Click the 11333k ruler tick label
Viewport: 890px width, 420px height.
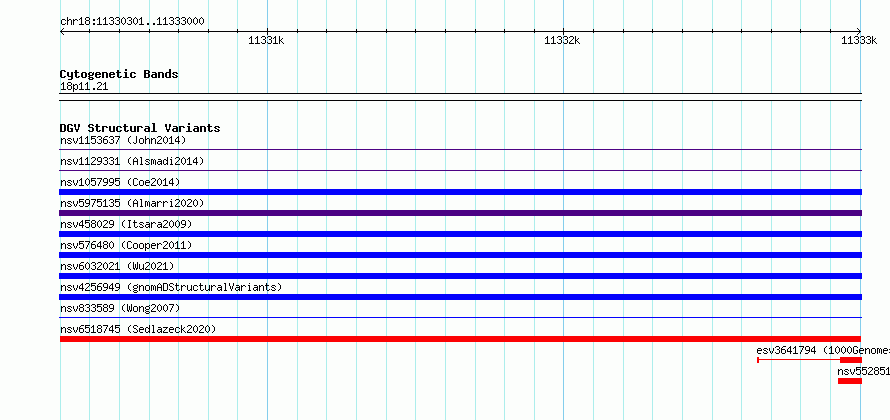(x=859, y=40)
